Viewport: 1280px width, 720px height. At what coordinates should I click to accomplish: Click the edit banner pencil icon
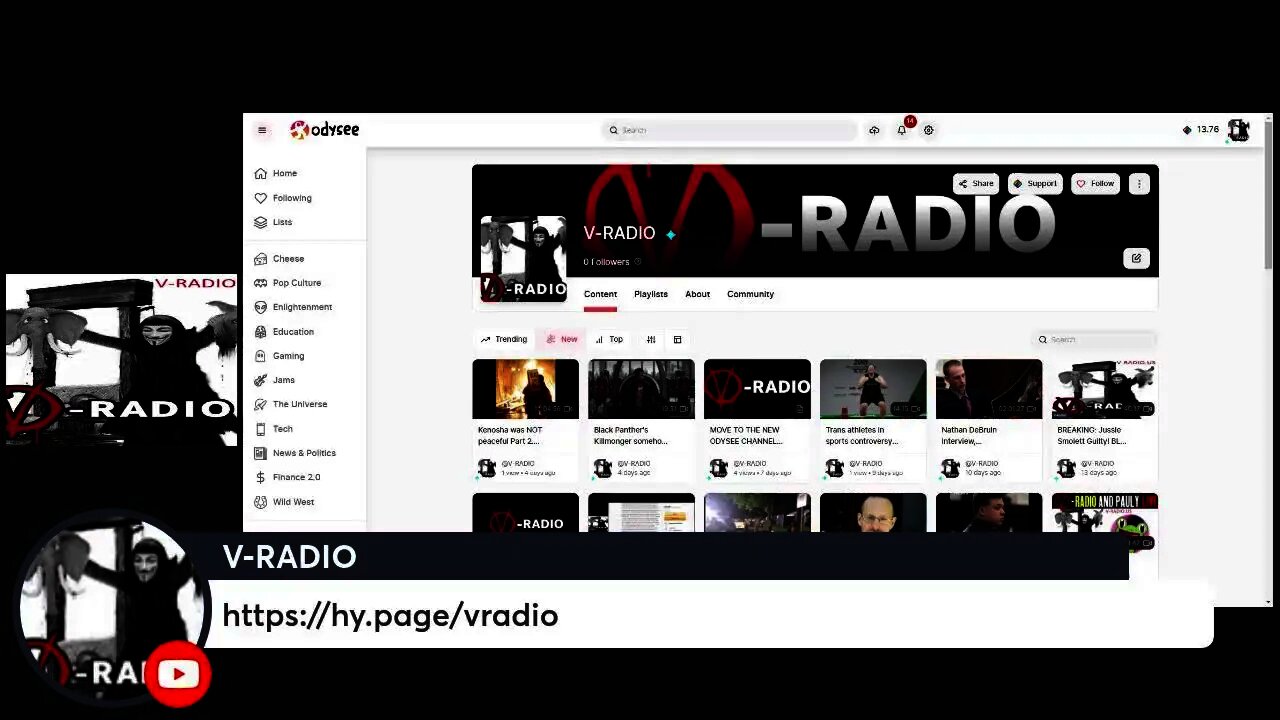[x=1136, y=258]
